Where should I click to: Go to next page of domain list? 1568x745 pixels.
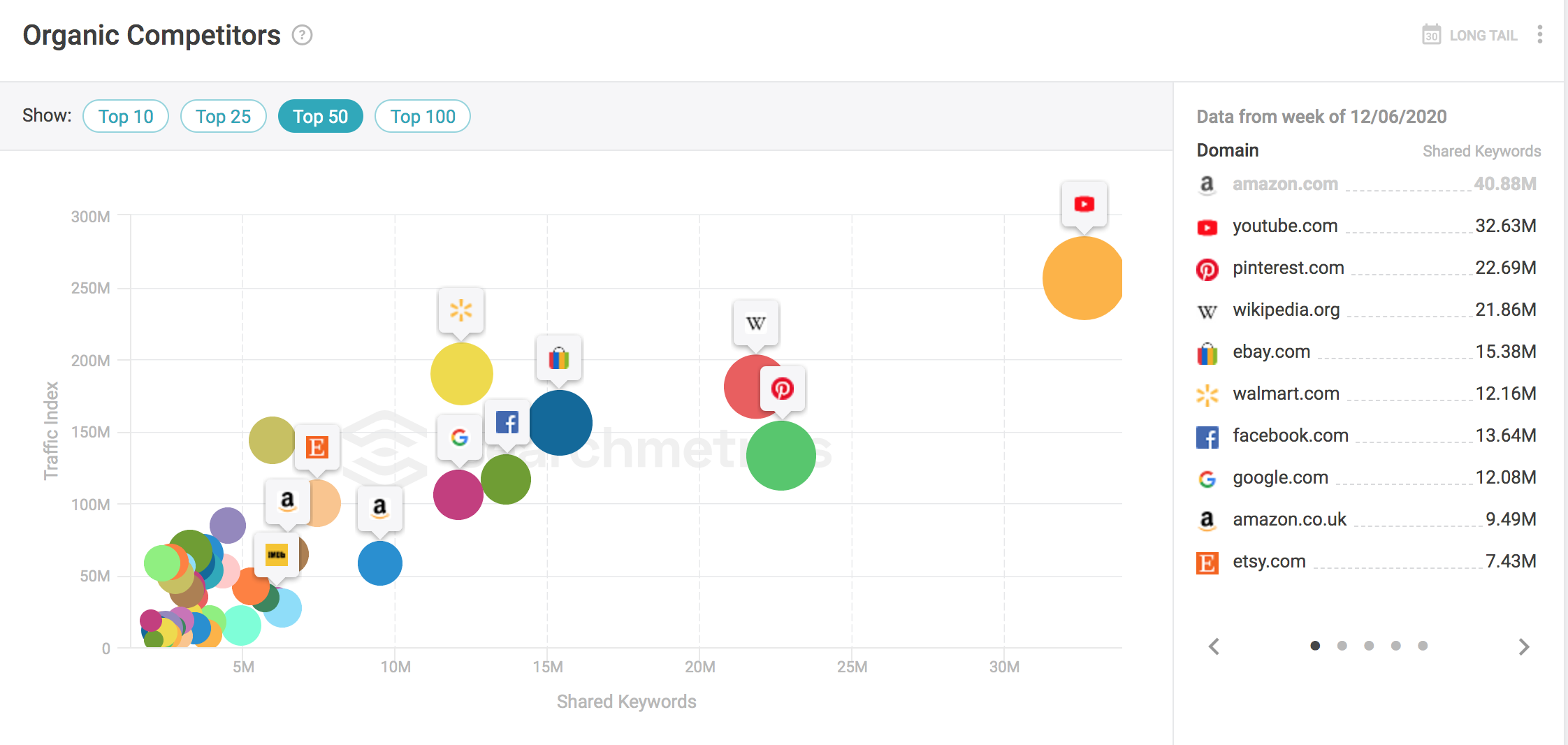(1524, 646)
